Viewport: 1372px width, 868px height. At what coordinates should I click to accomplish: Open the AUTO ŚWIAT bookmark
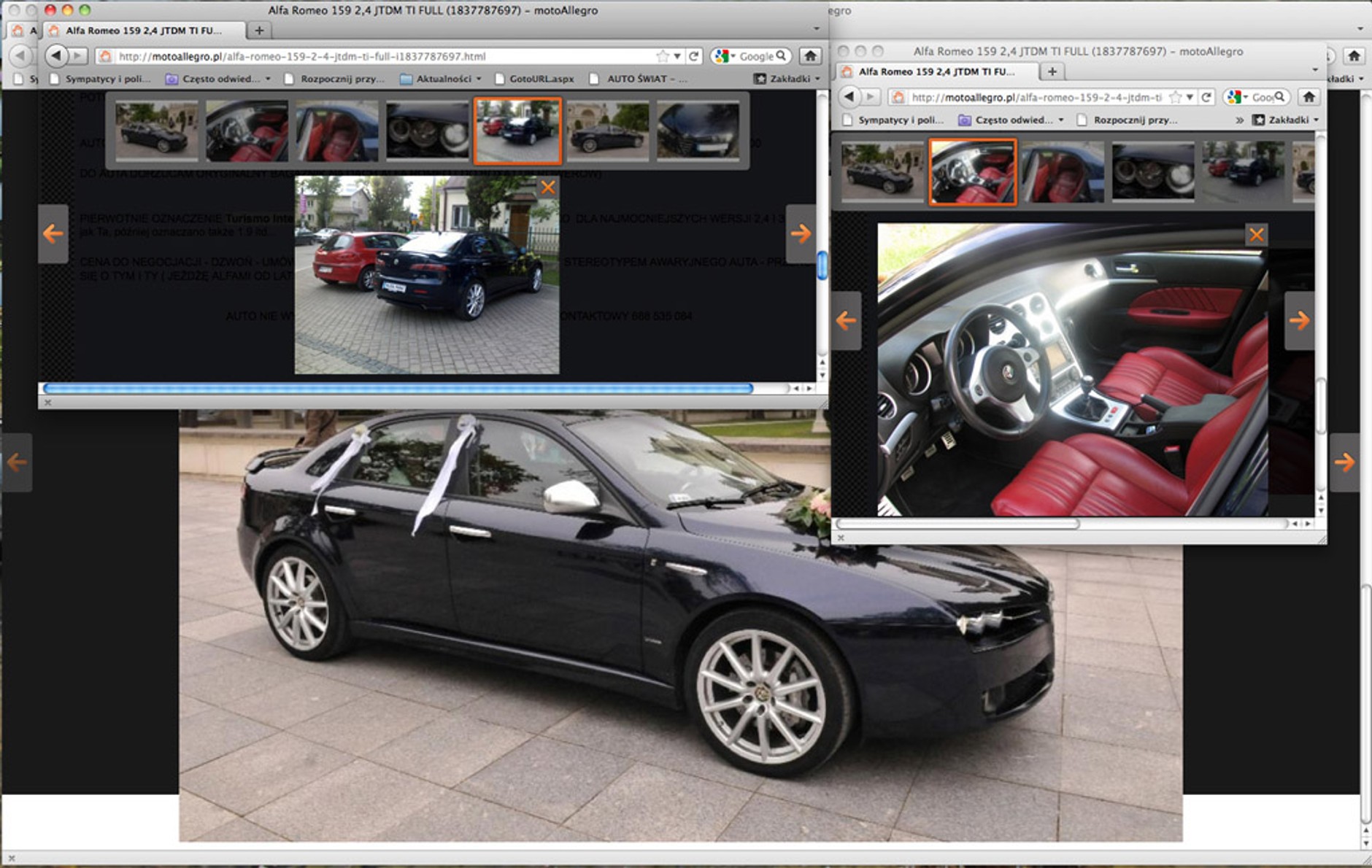tap(639, 79)
